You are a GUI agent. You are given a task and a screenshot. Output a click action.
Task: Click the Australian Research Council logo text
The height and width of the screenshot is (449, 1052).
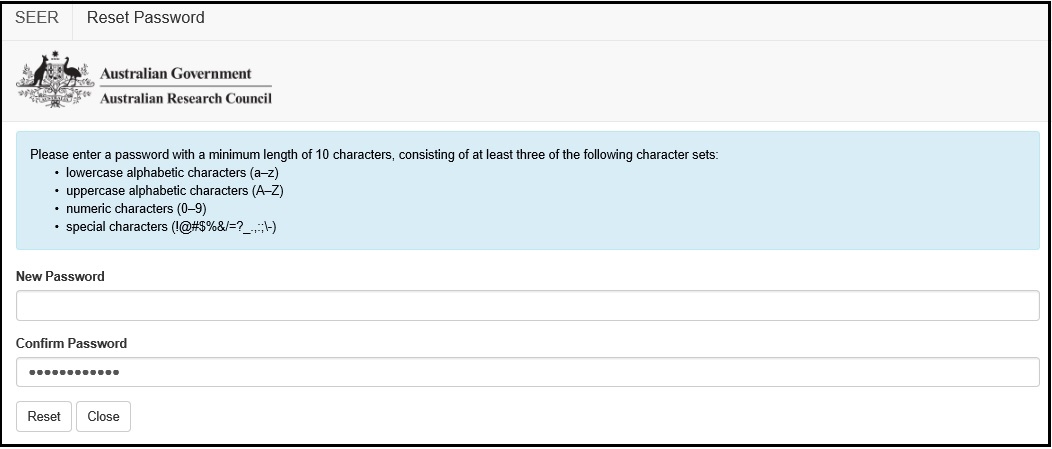(x=186, y=98)
